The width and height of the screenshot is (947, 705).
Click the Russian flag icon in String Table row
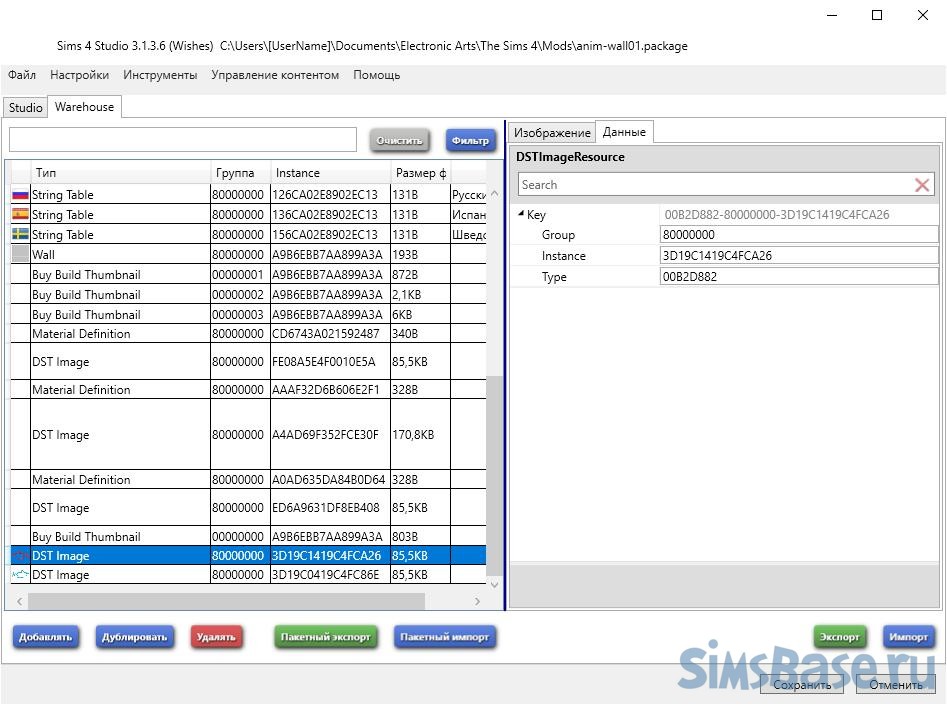[x=19, y=195]
